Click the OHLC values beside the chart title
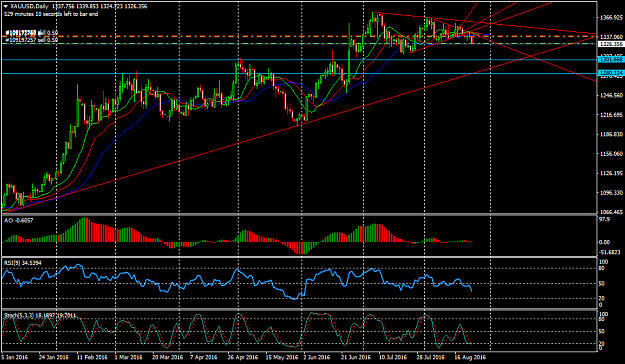The image size is (625, 364). click(x=99, y=6)
